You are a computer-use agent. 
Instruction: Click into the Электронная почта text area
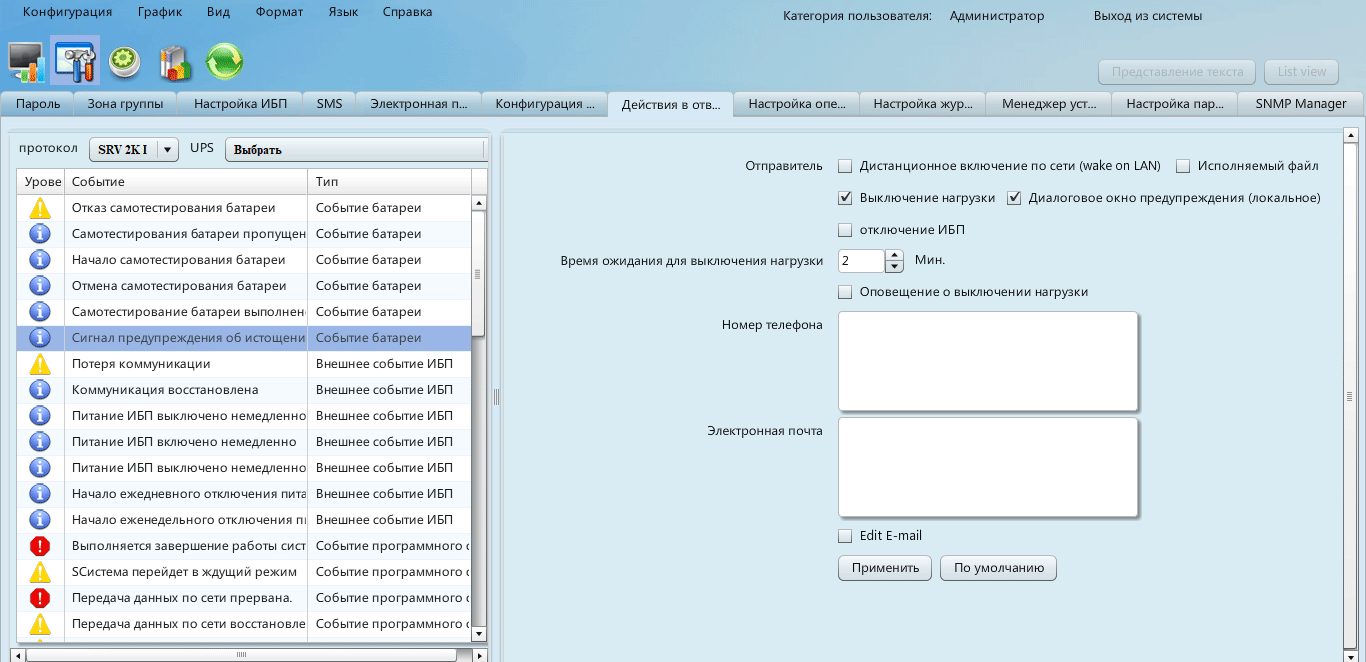[x=988, y=467]
